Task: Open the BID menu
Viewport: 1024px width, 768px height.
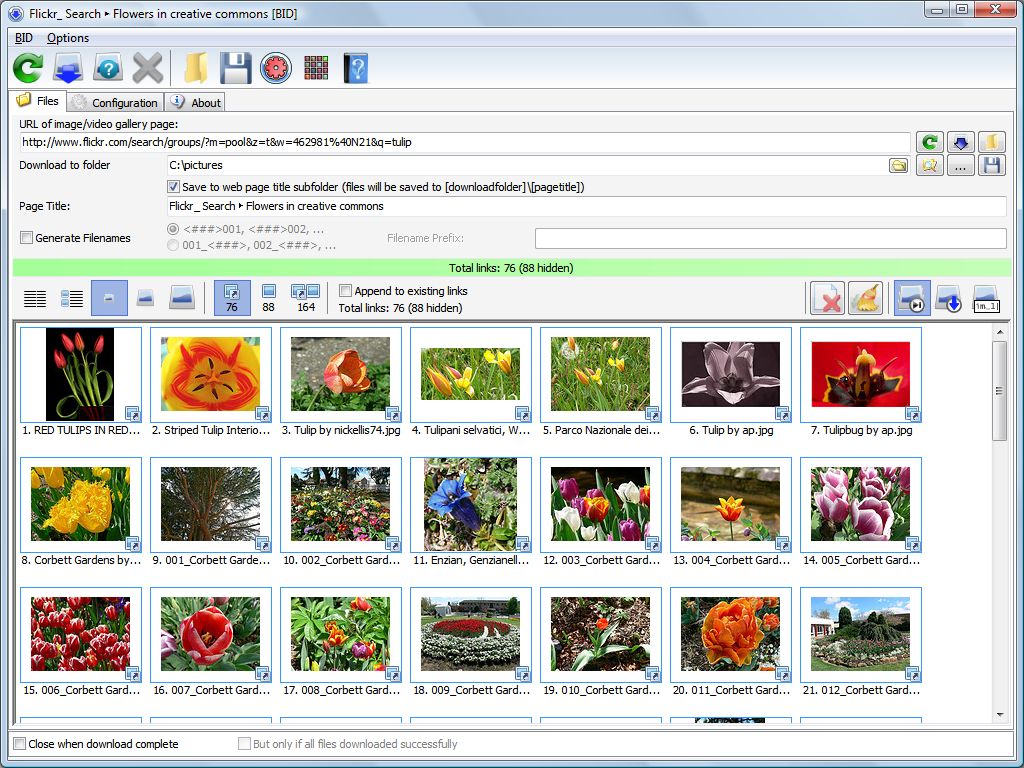Action: 23,38
